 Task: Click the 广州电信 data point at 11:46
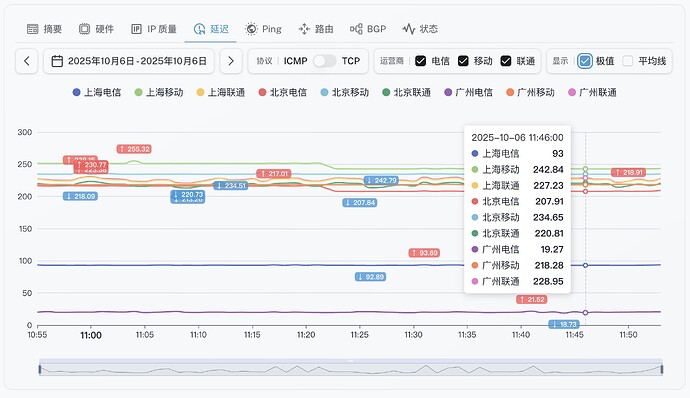point(585,313)
